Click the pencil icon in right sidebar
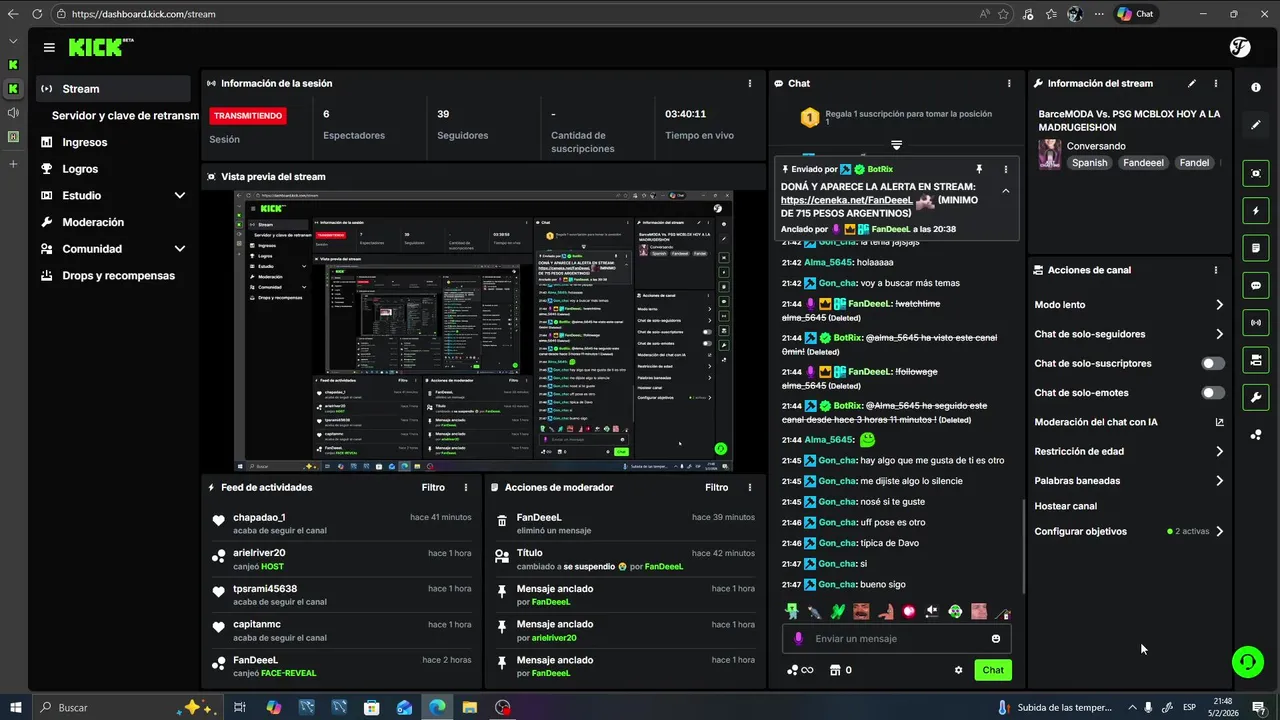The image size is (1280, 720). click(x=1256, y=125)
